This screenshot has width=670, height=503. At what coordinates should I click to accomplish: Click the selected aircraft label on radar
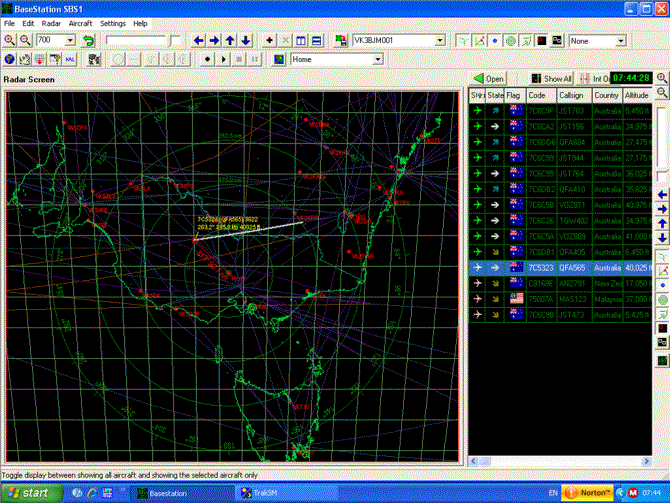pyautogui.click(x=228, y=223)
